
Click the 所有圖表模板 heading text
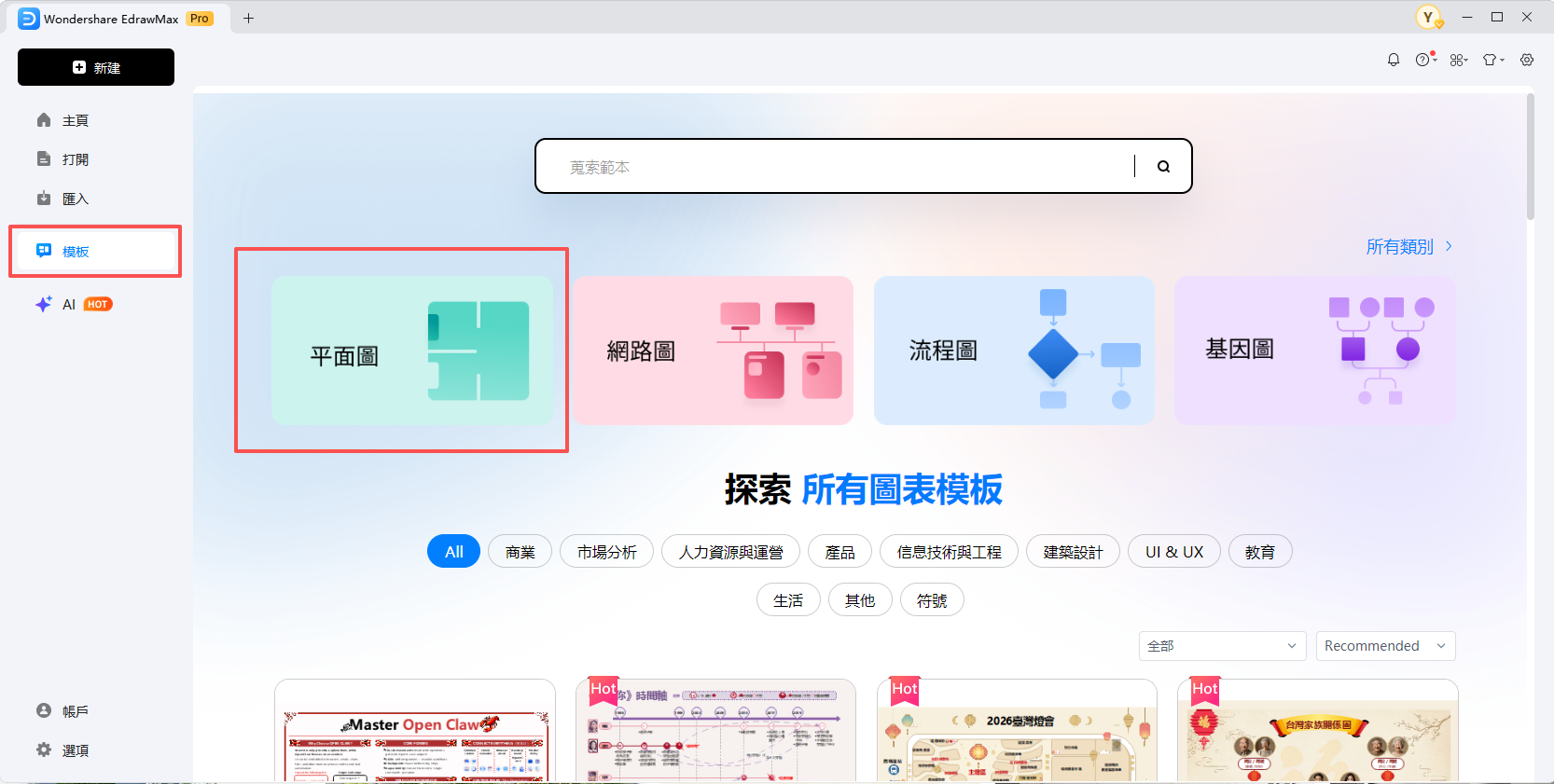coord(902,488)
